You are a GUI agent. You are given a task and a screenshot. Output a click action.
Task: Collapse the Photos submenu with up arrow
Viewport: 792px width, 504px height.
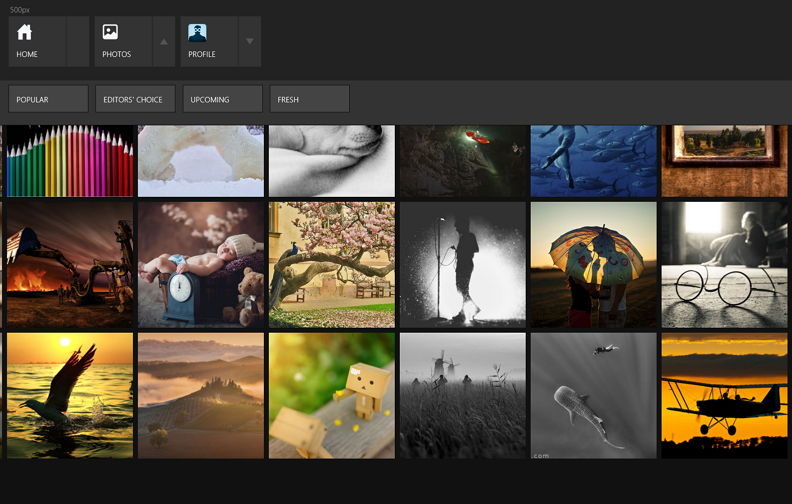tap(164, 41)
